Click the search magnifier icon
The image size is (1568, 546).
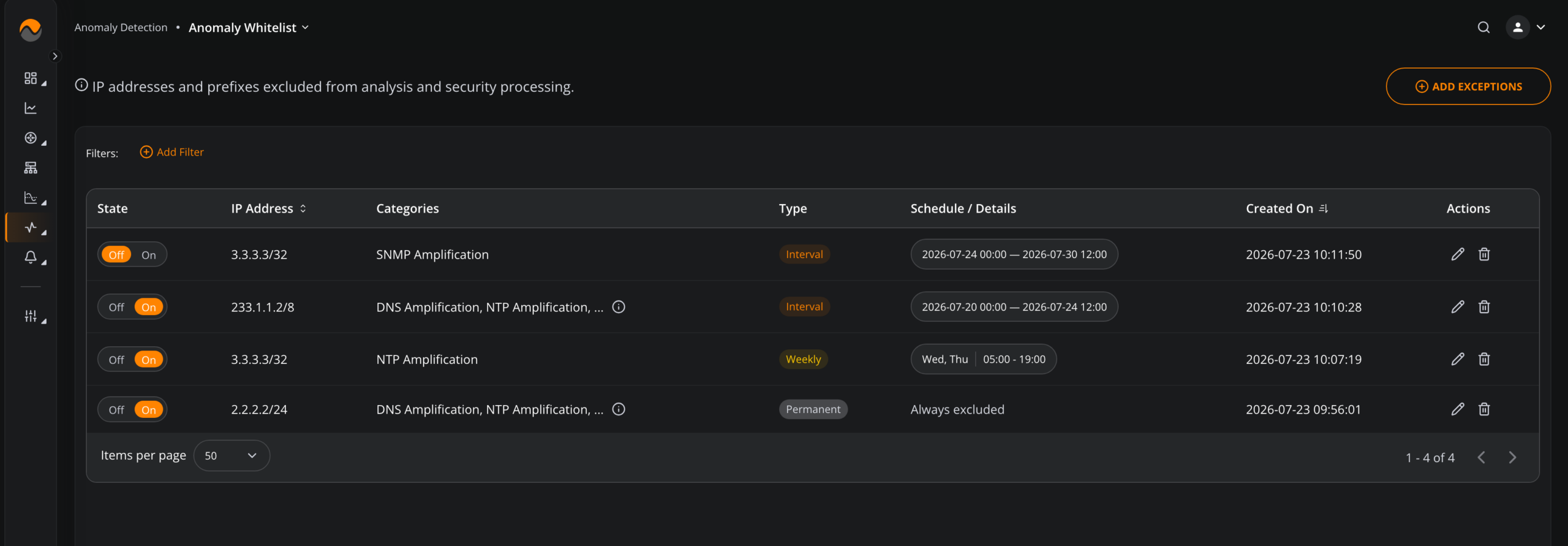tap(1483, 28)
